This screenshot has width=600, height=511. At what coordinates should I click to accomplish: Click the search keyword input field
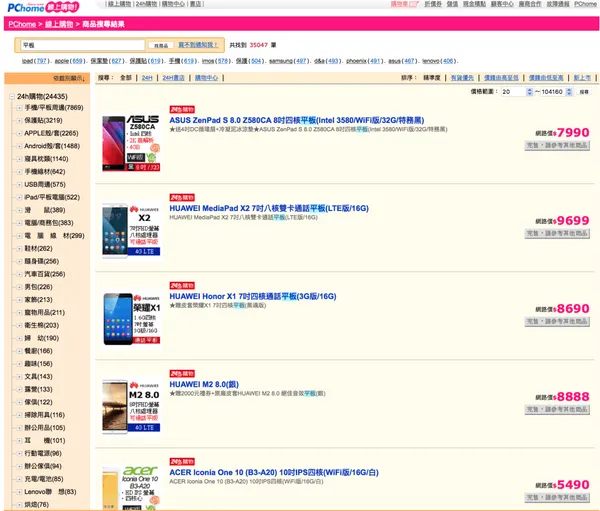click(82, 46)
